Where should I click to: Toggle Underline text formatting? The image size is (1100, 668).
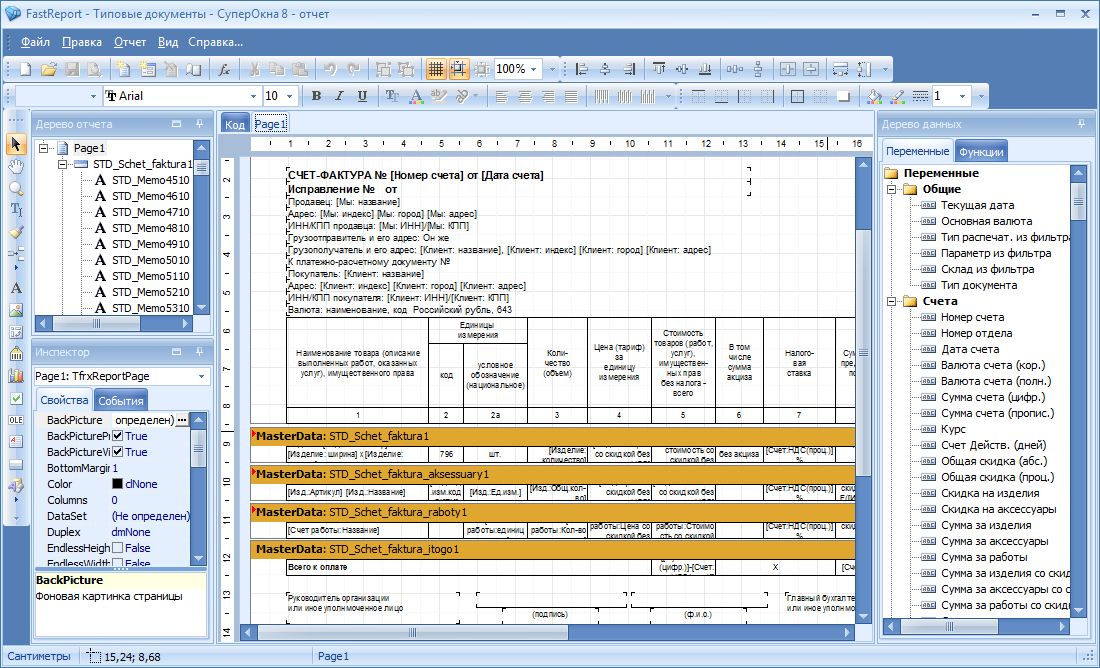[x=362, y=96]
